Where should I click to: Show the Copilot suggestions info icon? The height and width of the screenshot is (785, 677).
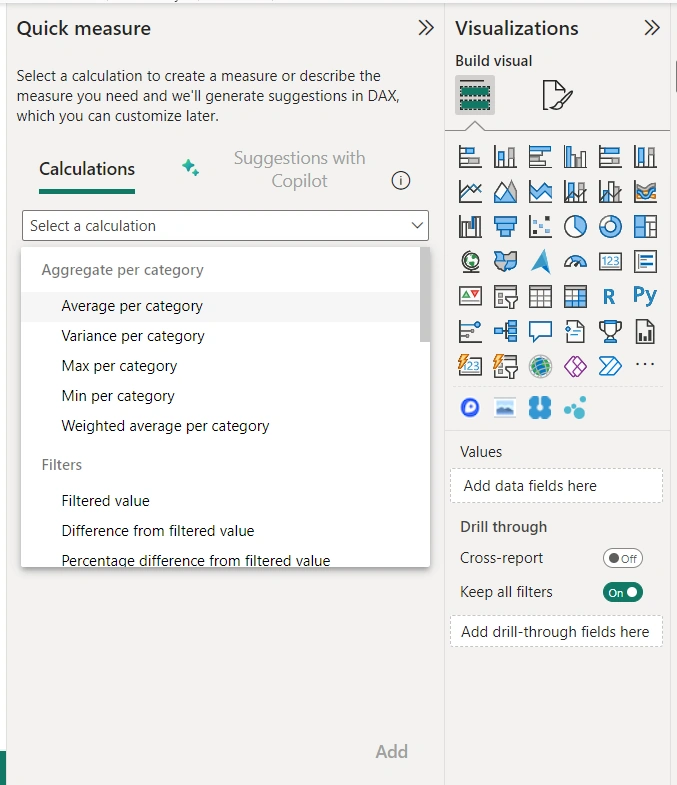click(x=401, y=180)
